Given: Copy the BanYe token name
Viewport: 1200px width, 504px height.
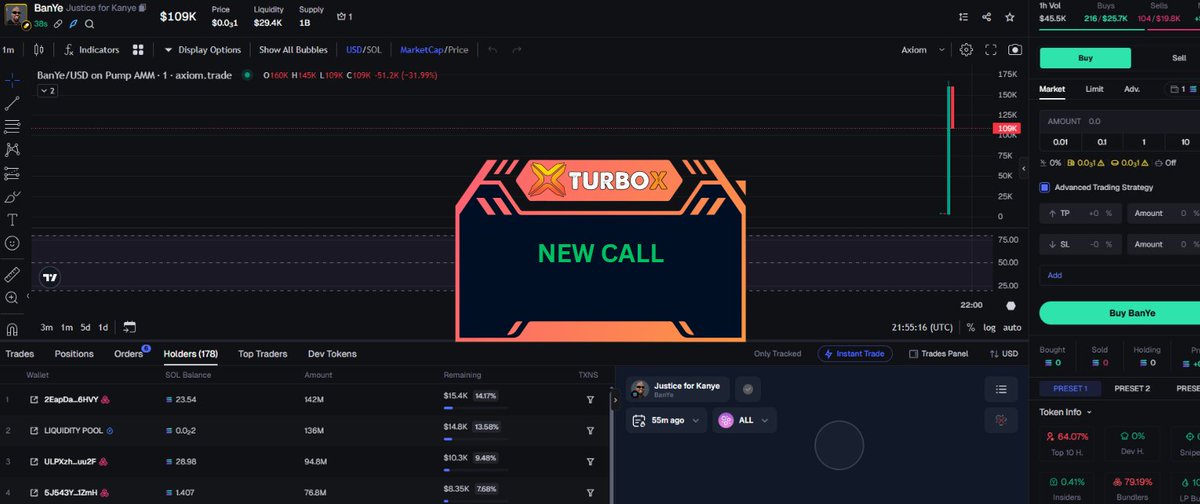Looking at the screenshot, I should 142,8.
